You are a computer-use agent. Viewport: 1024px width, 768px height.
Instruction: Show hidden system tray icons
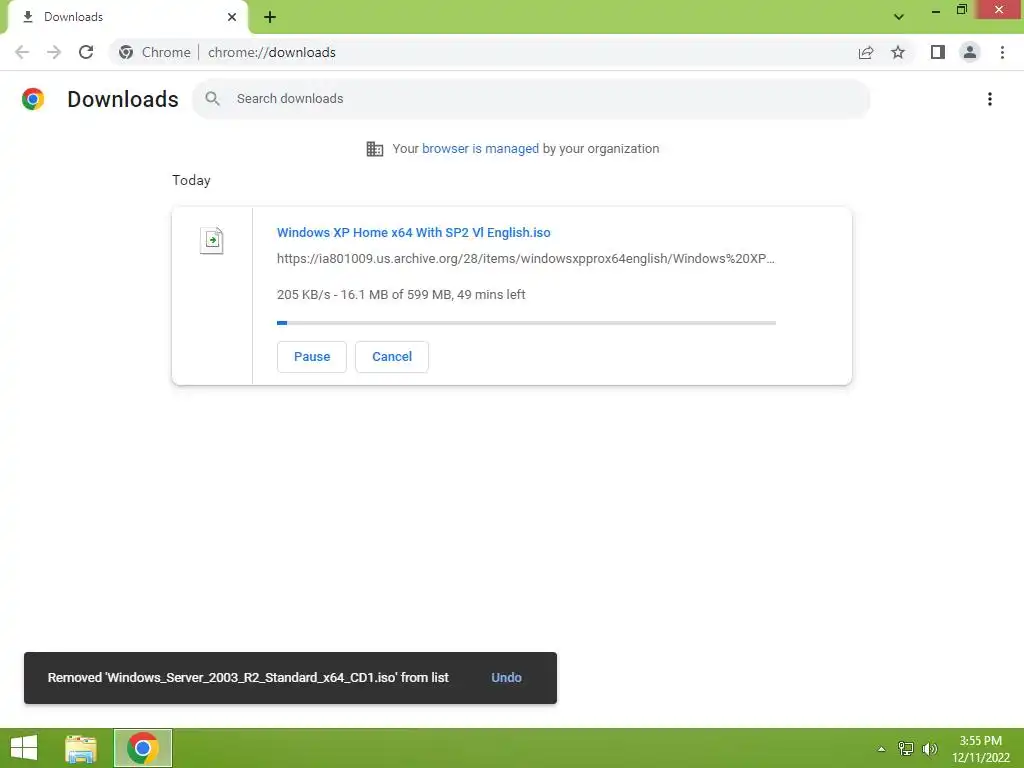click(x=881, y=749)
